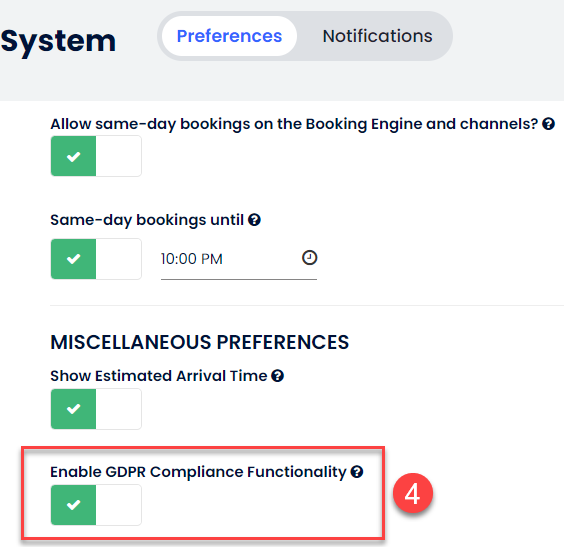Image resolution: width=564 pixels, height=547 pixels.
Task: Toggle Allow same-day bookings switch
Action: tap(96, 156)
